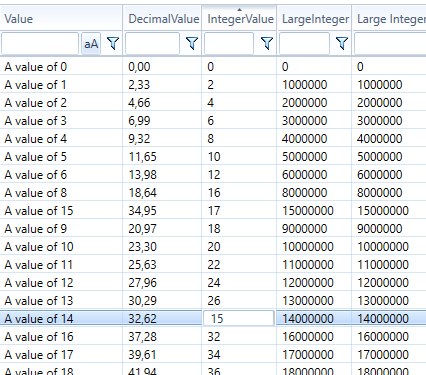Click the DecimalValue cell 20,97
The width and height of the screenshot is (426, 375).
coord(162,229)
